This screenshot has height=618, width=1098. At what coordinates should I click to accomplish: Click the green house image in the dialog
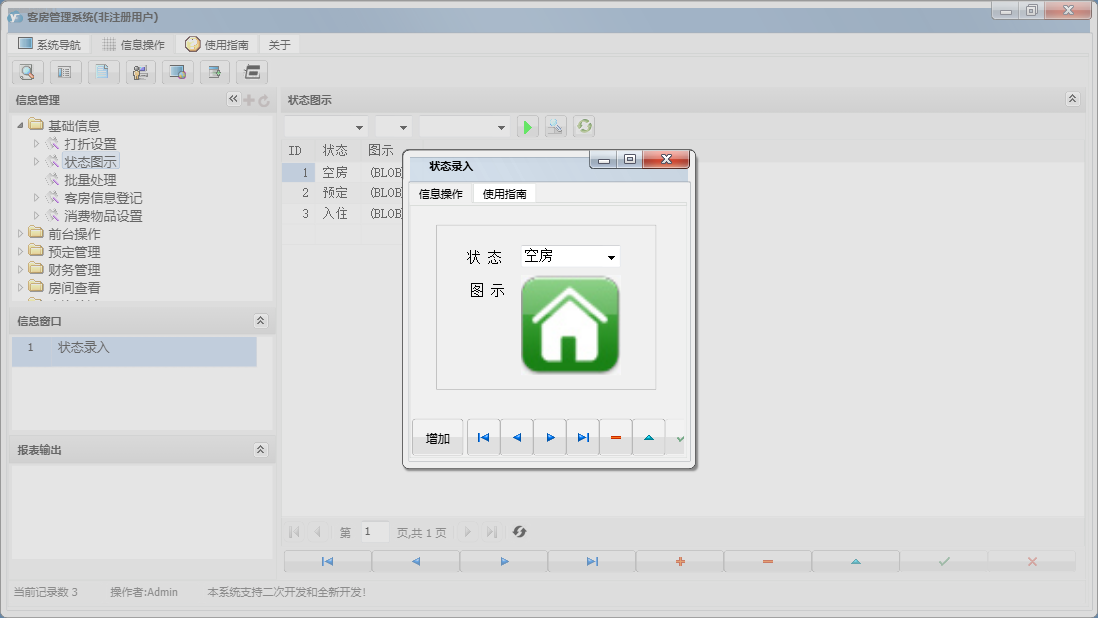(x=570, y=325)
